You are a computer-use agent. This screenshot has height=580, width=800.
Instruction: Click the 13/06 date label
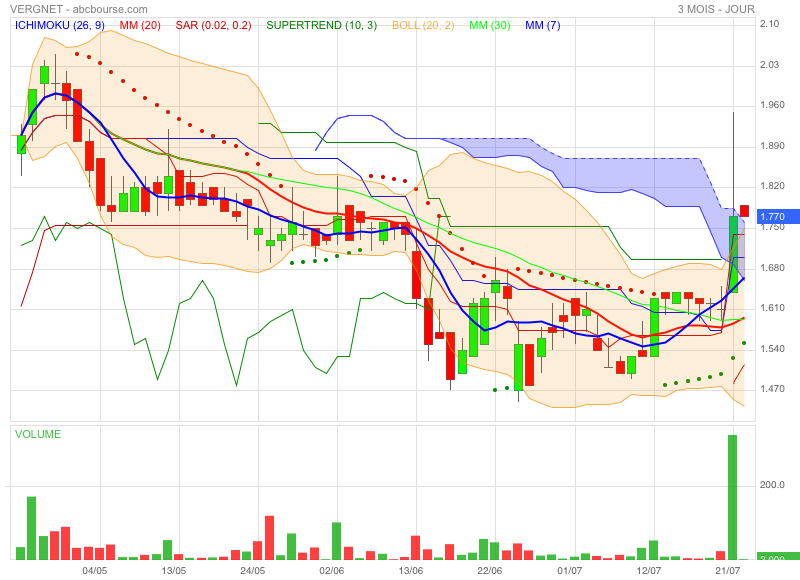tap(411, 570)
